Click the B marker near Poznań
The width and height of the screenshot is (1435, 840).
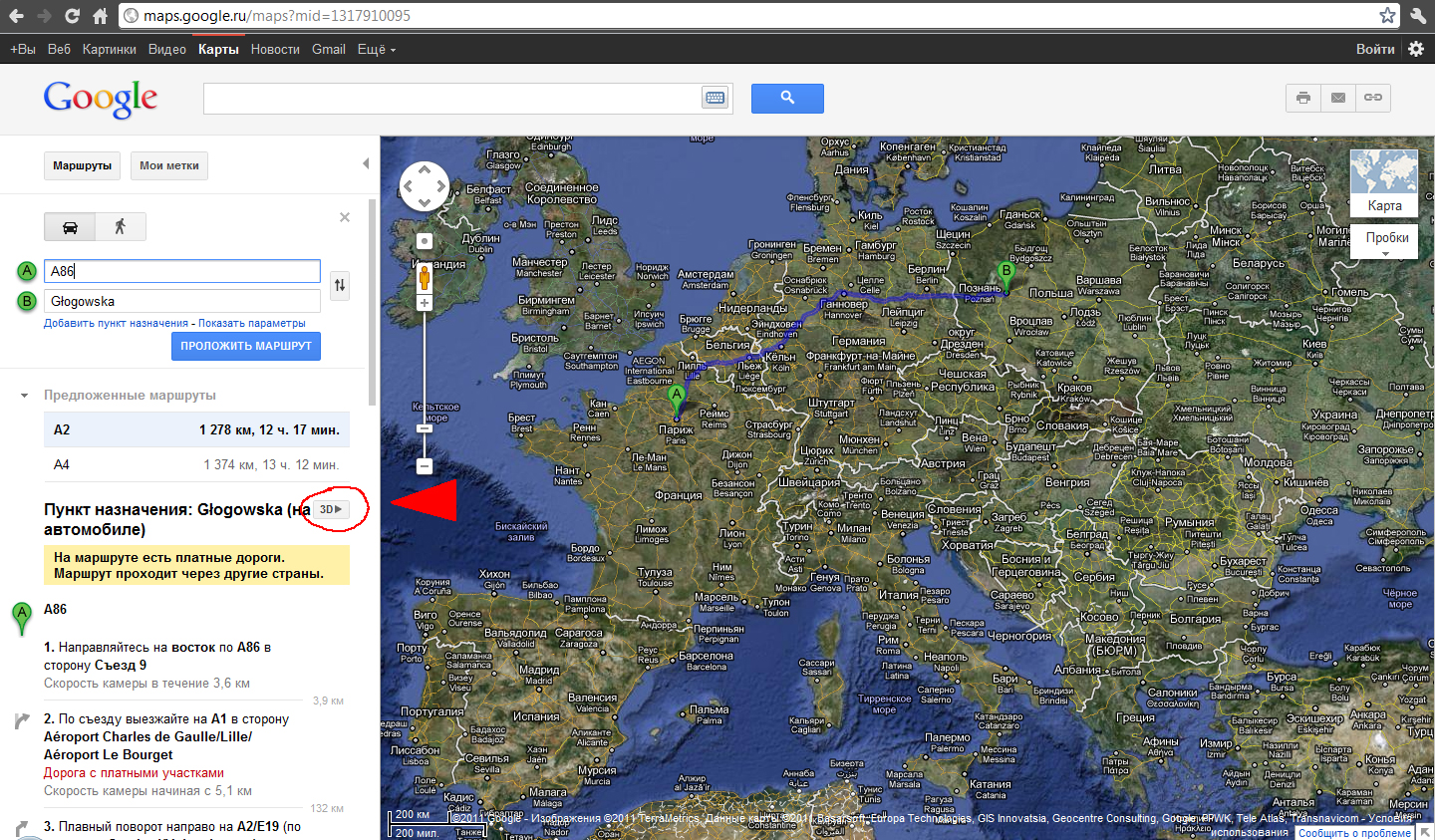click(1006, 276)
